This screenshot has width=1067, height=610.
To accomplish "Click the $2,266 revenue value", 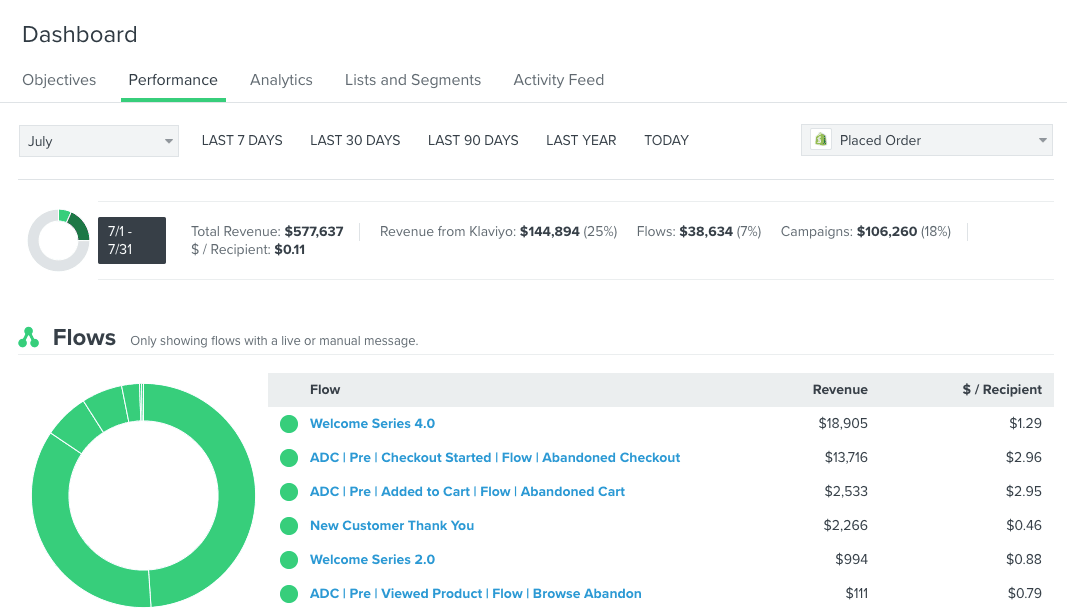I will click(x=845, y=526).
